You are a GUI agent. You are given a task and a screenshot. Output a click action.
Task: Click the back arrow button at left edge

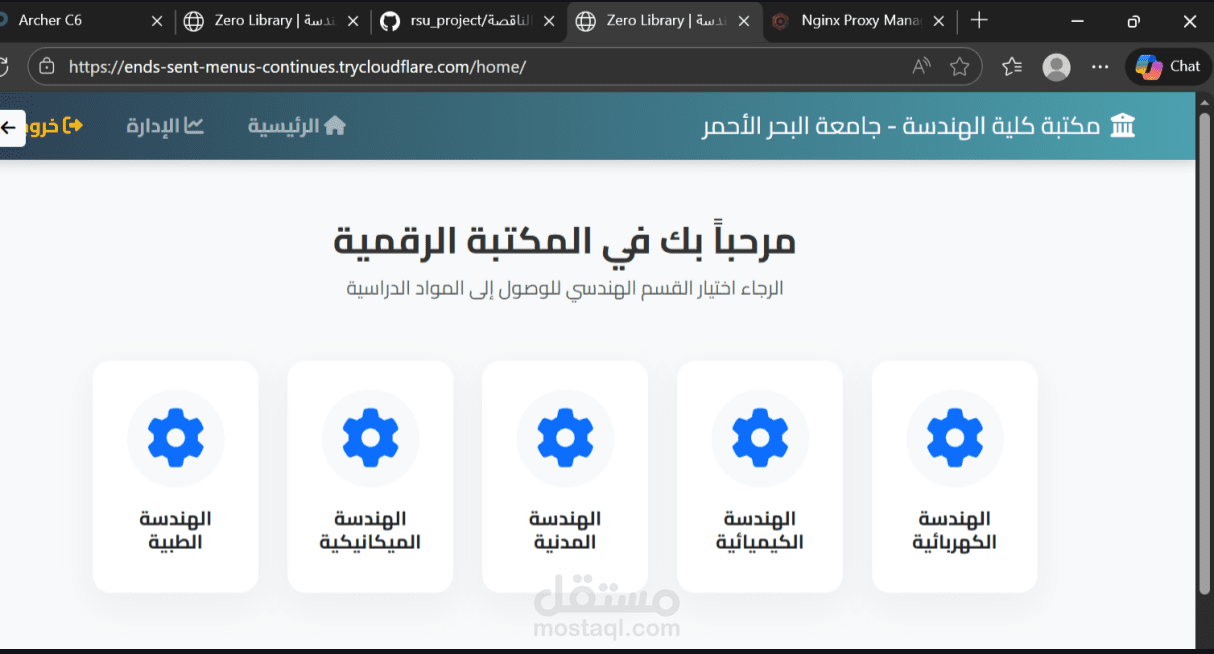pos(10,127)
